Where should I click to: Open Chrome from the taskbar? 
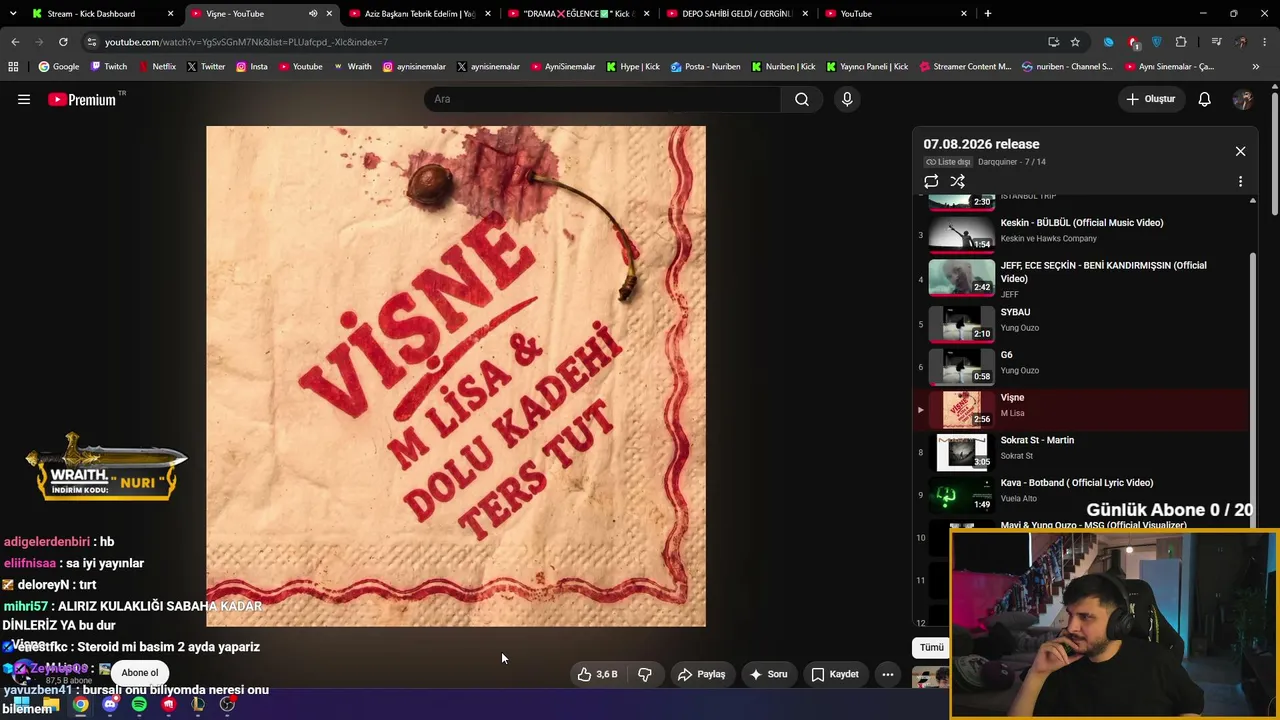click(80, 704)
